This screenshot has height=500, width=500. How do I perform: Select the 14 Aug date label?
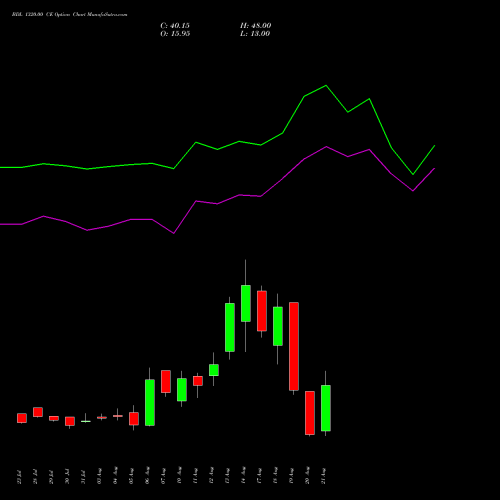[243, 476]
